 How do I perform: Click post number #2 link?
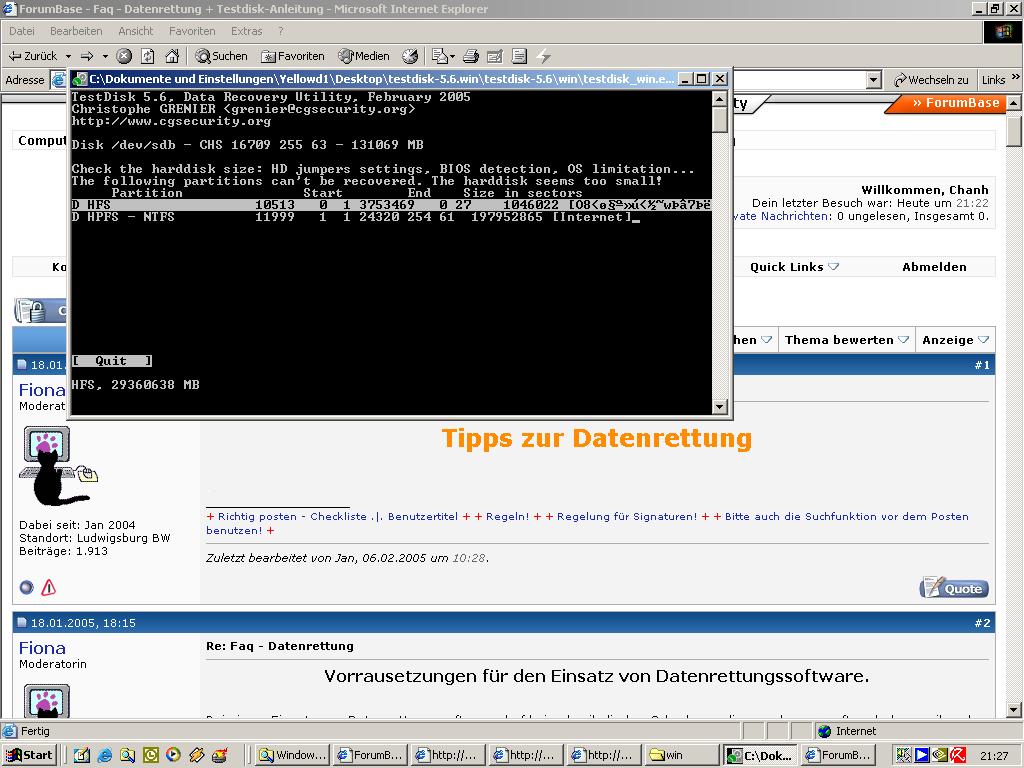click(x=982, y=623)
